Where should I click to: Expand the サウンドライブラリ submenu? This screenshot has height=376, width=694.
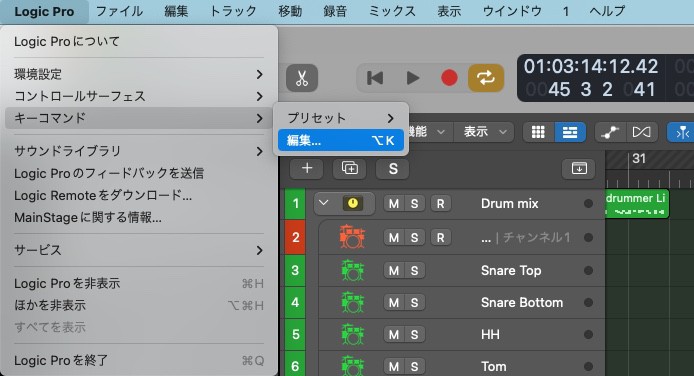(x=139, y=151)
